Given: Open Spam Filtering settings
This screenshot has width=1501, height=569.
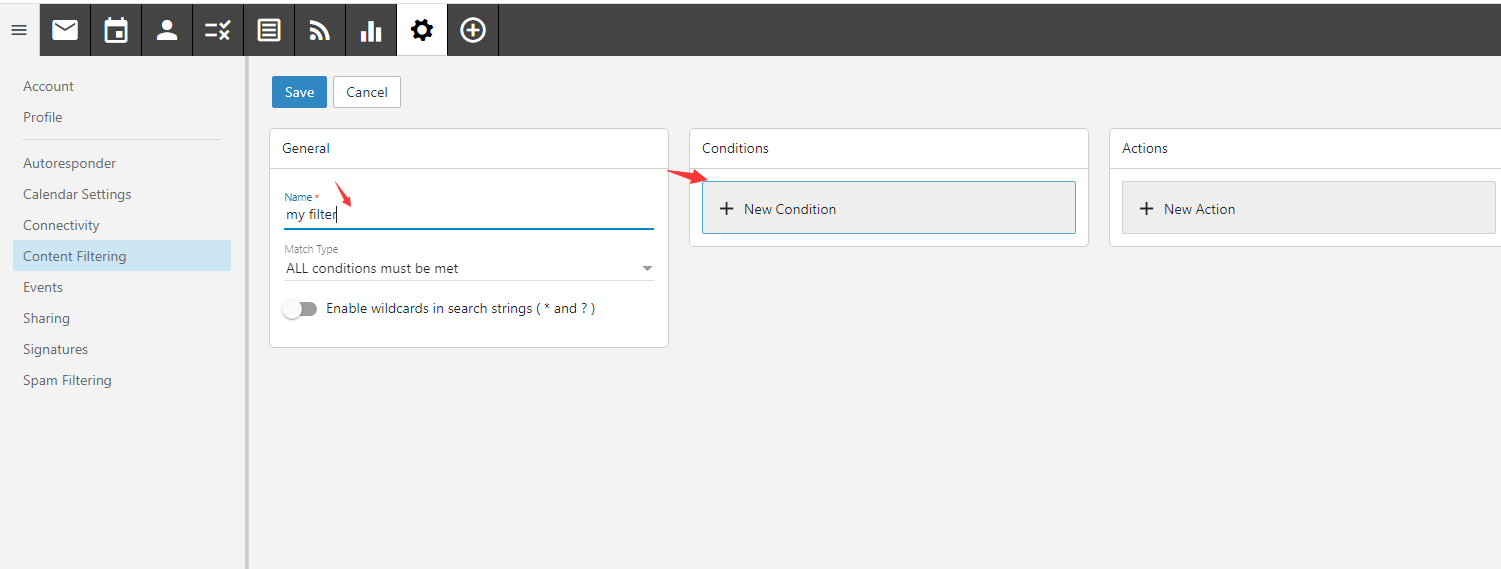Looking at the screenshot, I should coord(67,380).
